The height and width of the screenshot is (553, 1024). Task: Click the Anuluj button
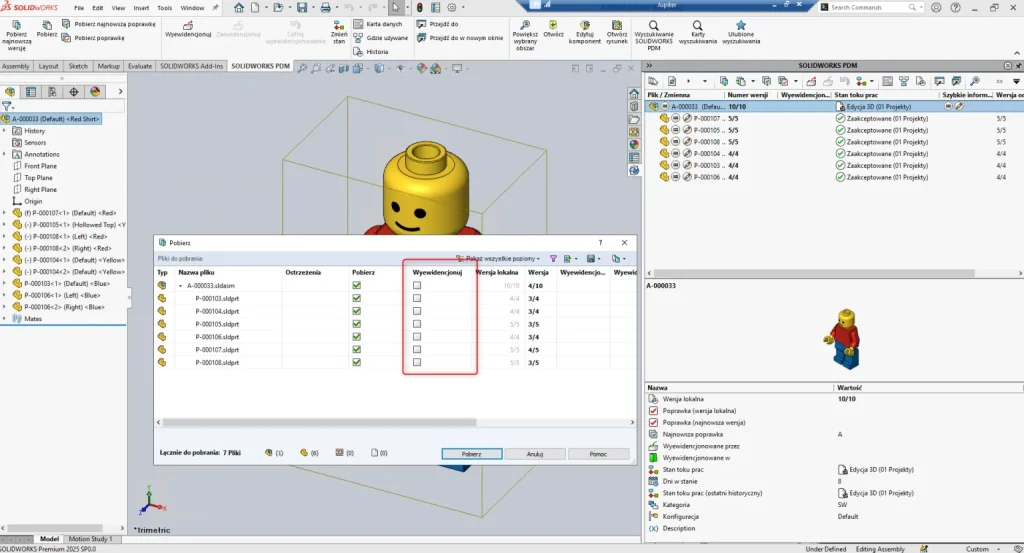535,454
